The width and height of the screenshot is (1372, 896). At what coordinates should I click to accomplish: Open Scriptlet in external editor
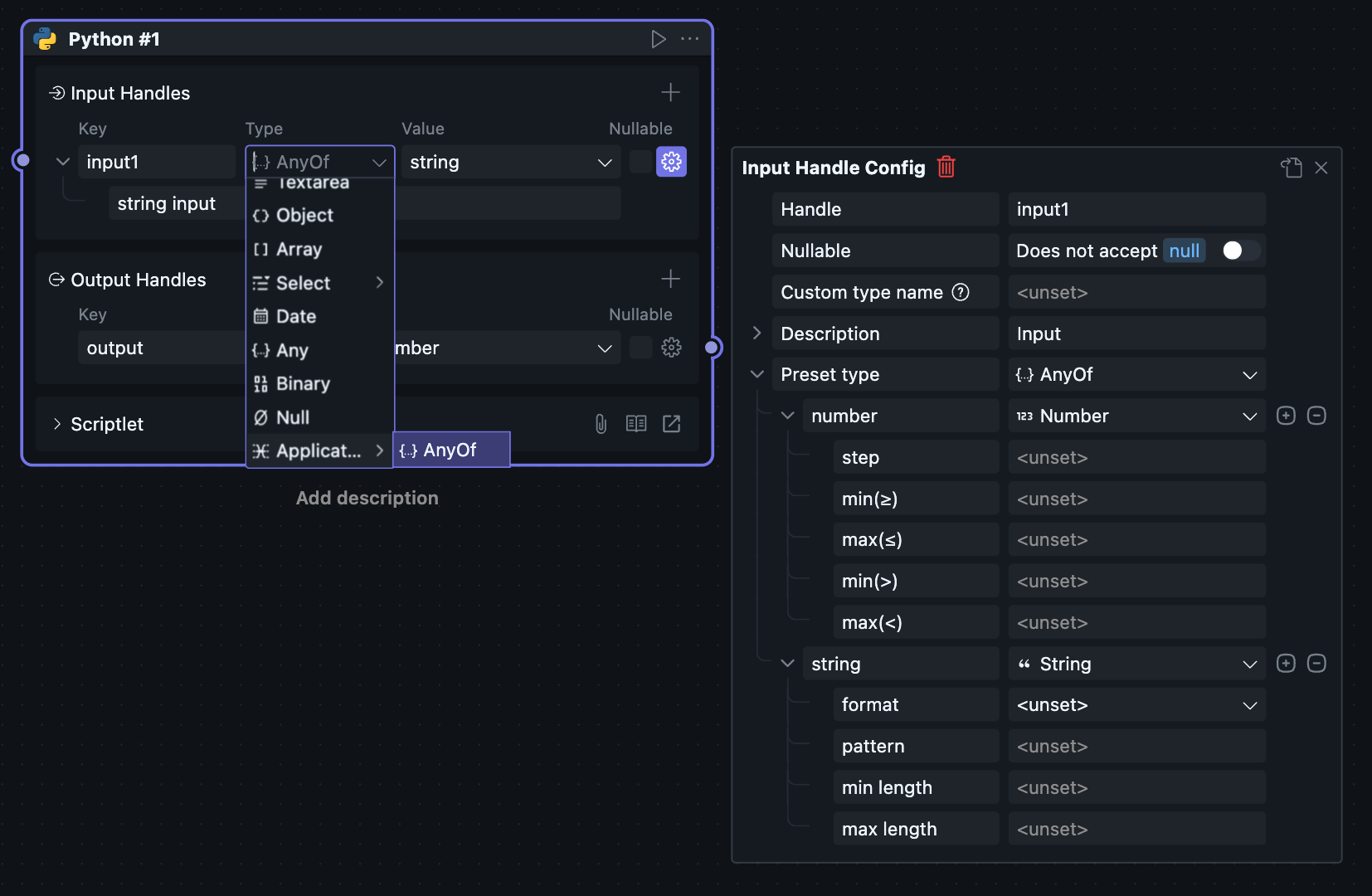pyautogui.click(x=671, y=424)
